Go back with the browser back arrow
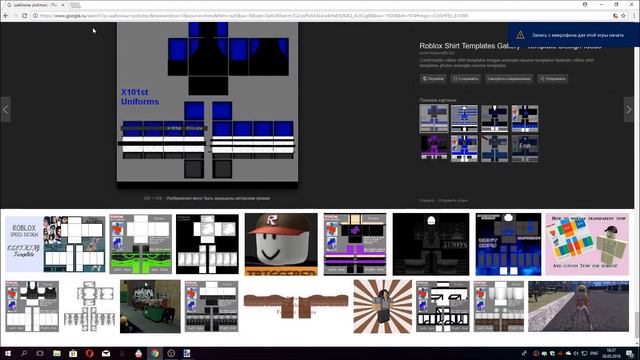 [6, 16]
